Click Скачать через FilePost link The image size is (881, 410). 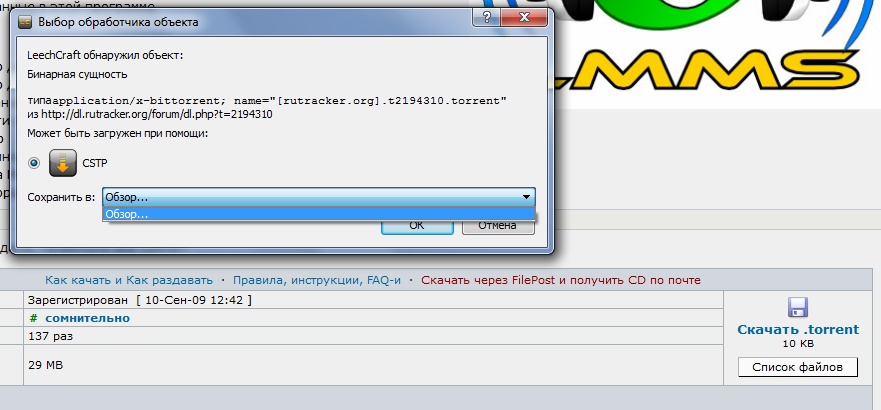click(561, 280)
